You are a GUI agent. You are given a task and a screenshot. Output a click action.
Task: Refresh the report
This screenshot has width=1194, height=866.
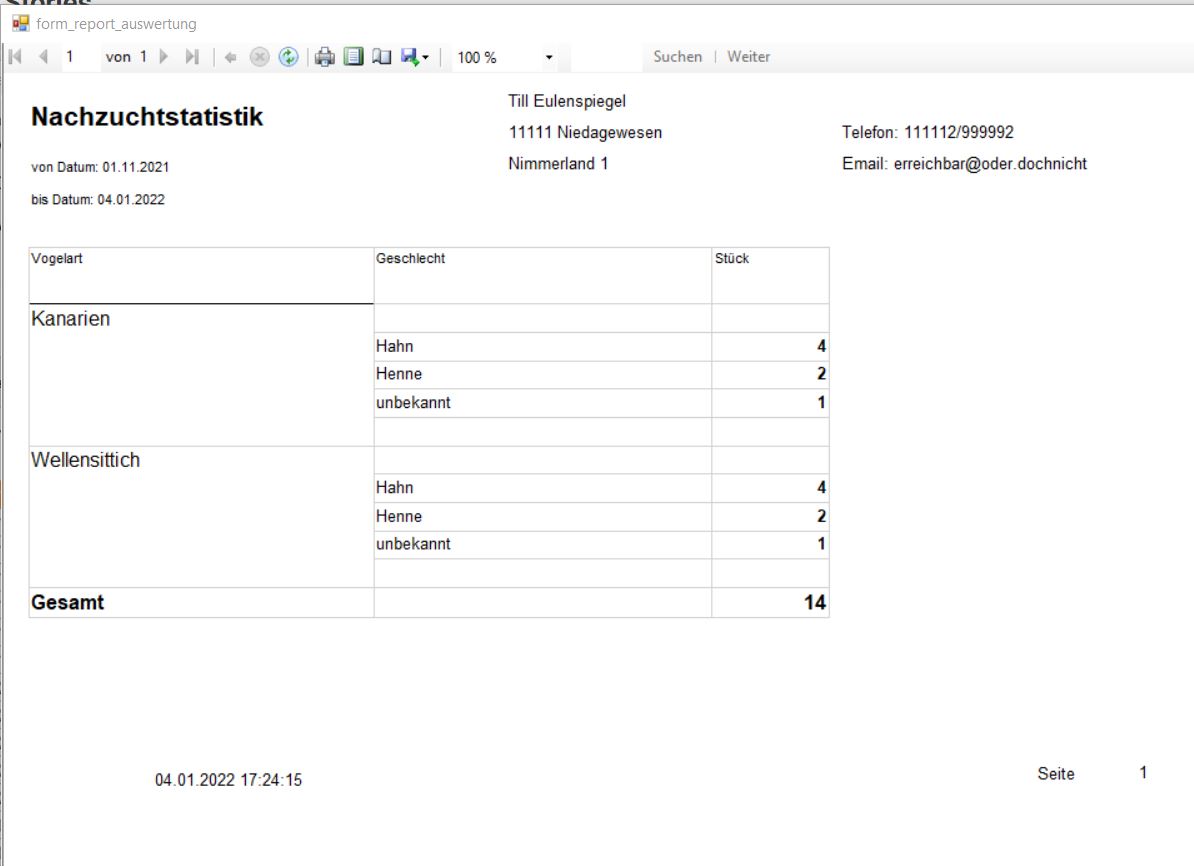tap(288, 58)
